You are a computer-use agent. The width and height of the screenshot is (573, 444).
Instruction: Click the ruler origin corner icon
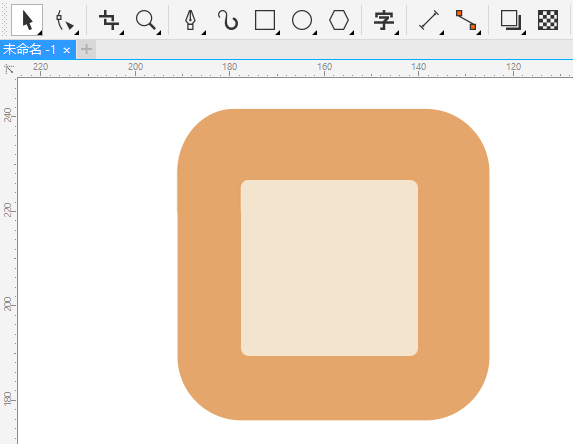click(9, 68)
